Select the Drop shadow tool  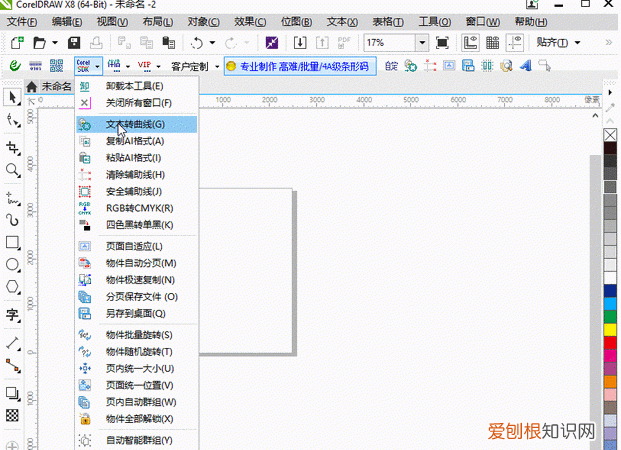13,394
